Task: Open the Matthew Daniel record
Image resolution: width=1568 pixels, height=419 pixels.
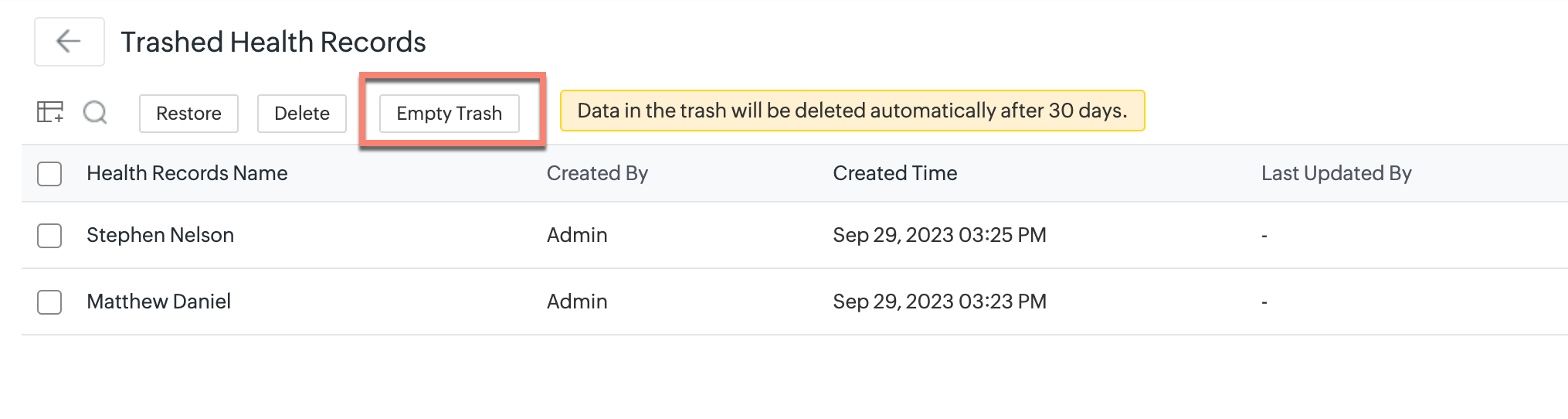Action: coord(158,301)
